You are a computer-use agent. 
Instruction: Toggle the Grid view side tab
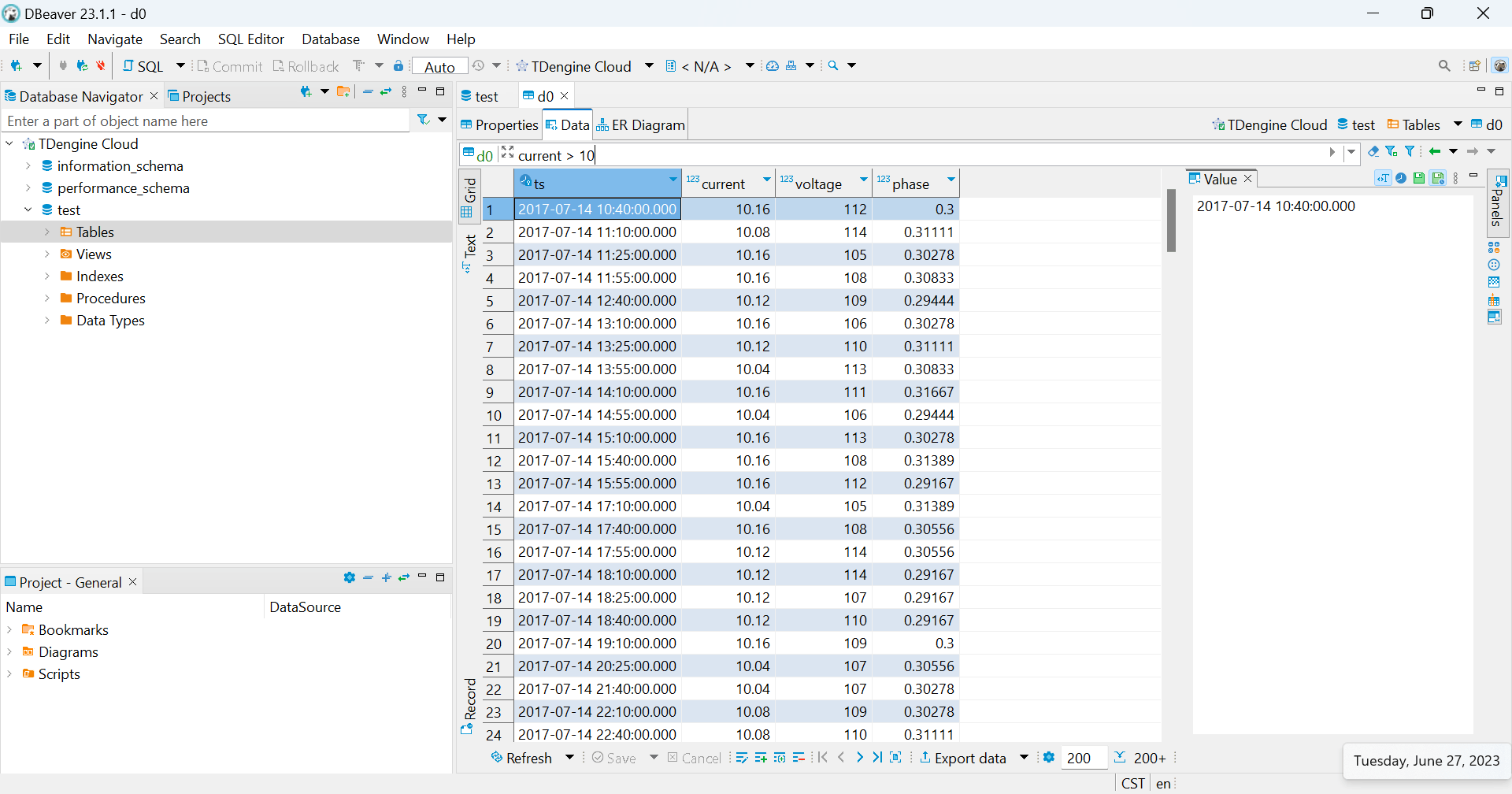[469, 197]
